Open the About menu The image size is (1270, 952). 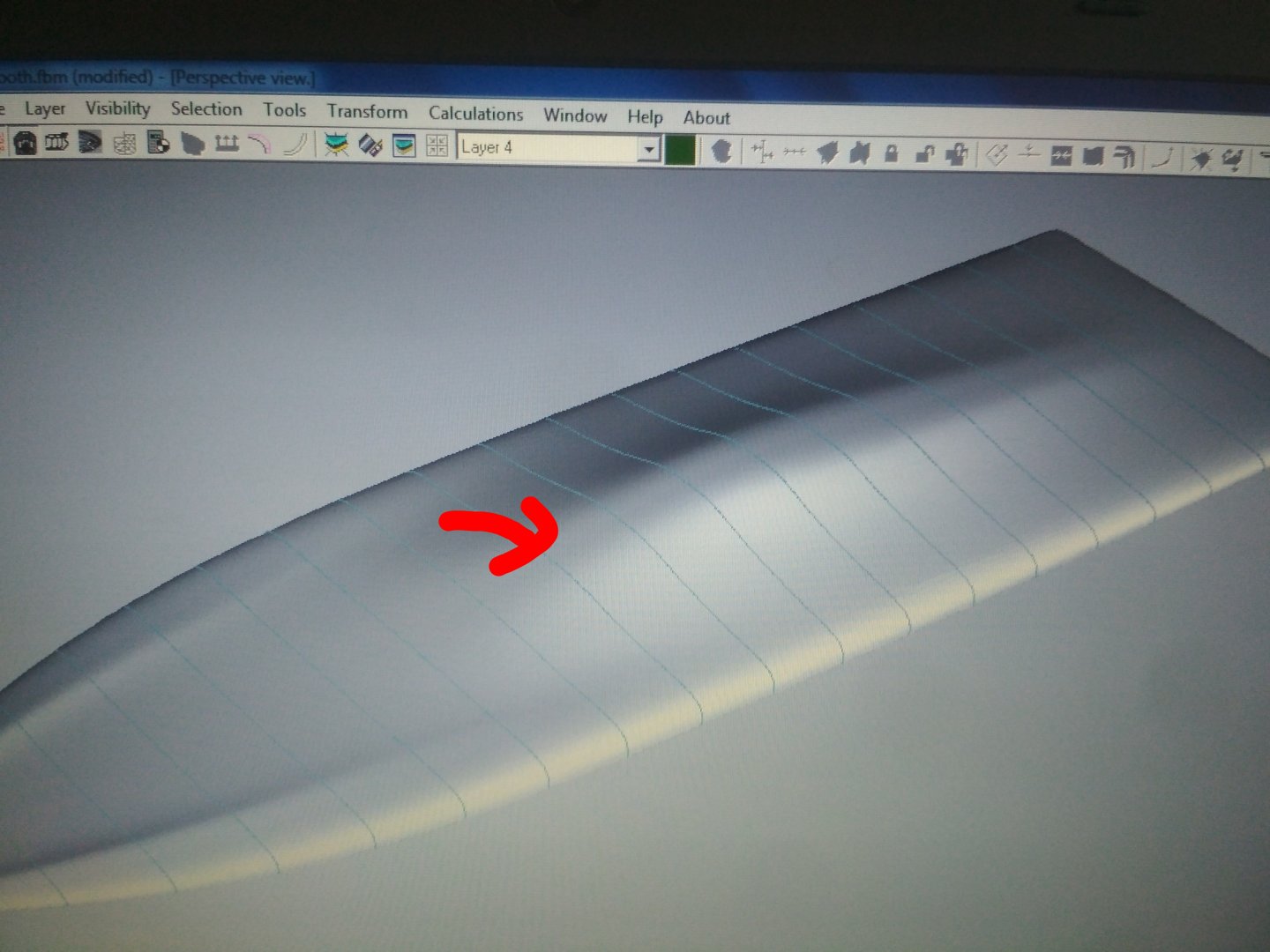click(706, 117)
